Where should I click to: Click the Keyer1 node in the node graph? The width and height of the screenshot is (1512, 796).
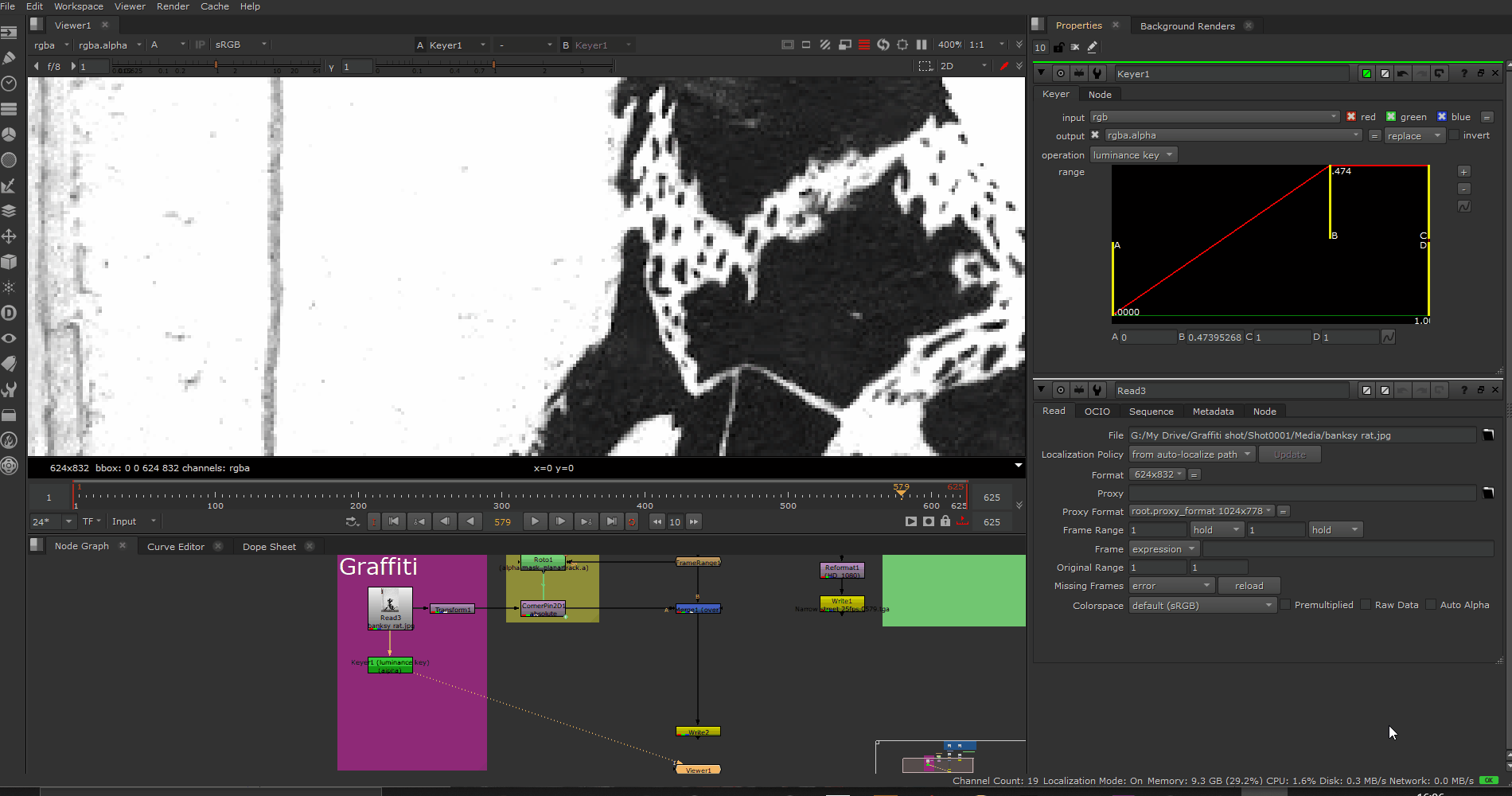(x=390, y=665)
